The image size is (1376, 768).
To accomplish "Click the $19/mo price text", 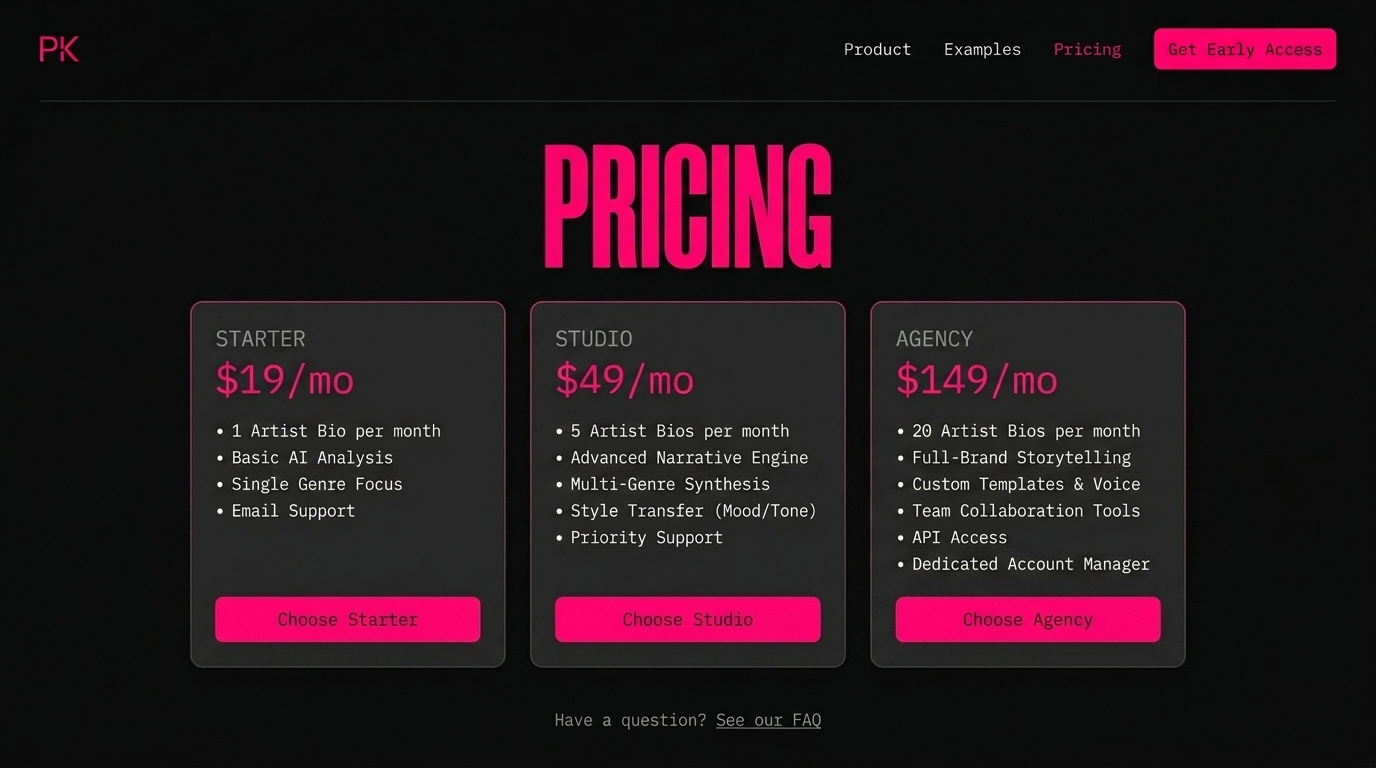I will click(285, 380).
